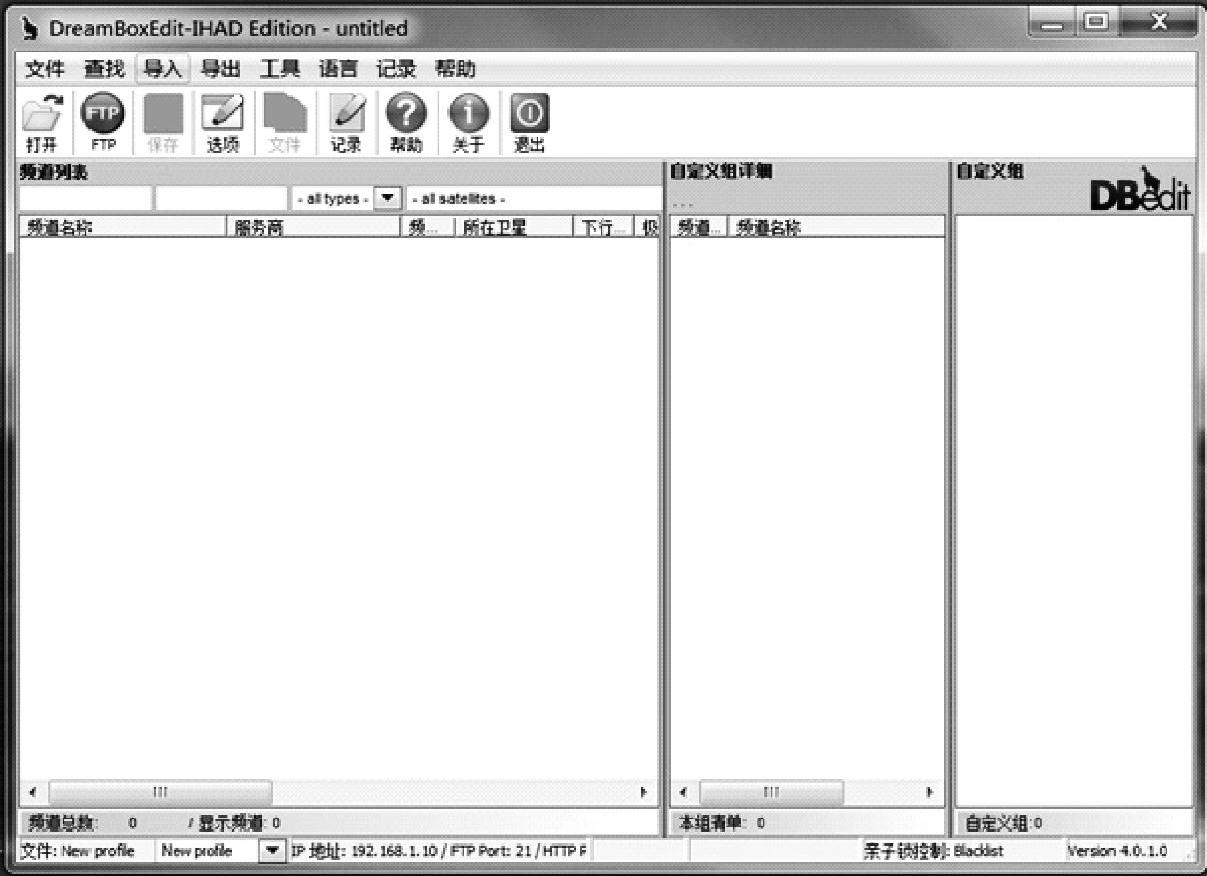1207x876 pixels.
Task: Click bouquet details scrollbar right arrow
Action: tap(930, 792)
